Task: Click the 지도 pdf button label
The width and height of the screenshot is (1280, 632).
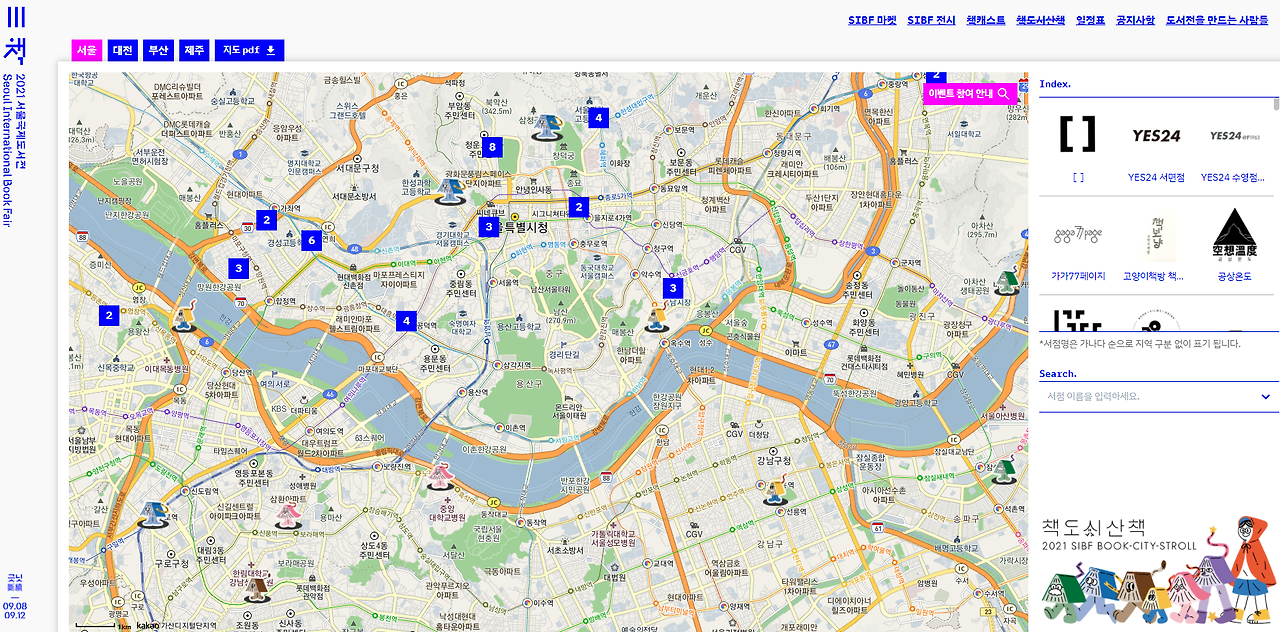Action: 241,50
